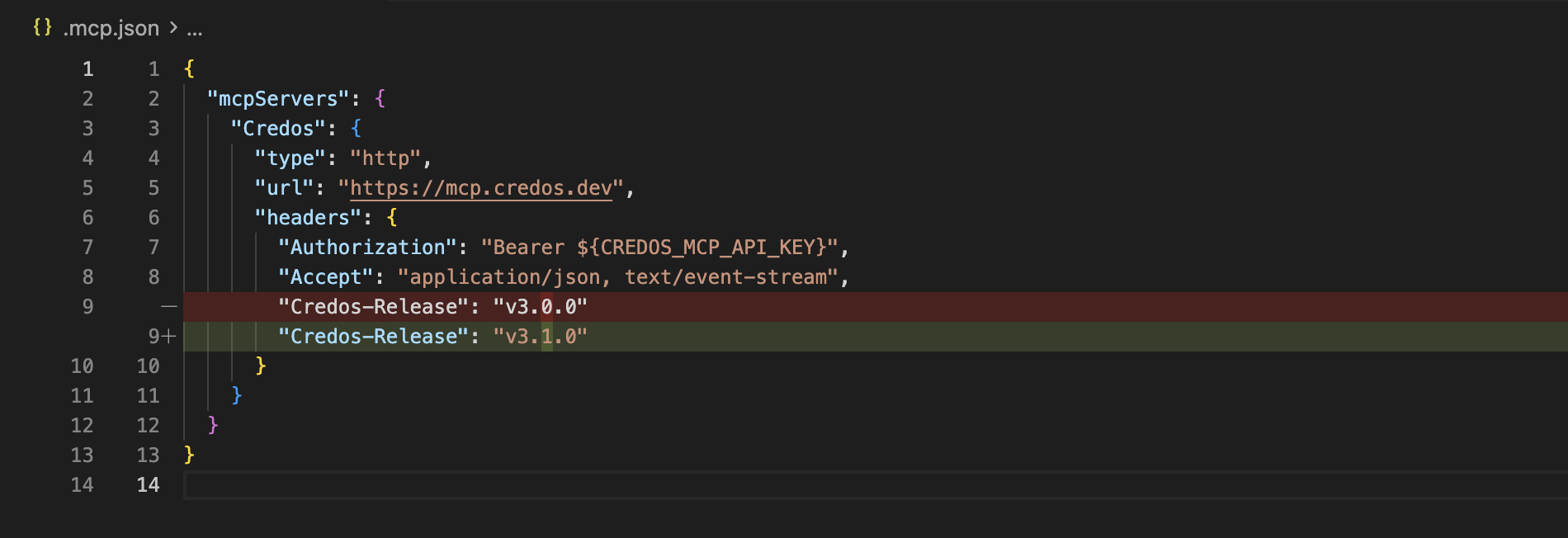Click the "headers" key
The width and height of the screenshot is (1568, 538).
pyautogui.click(x=309, y=218)
